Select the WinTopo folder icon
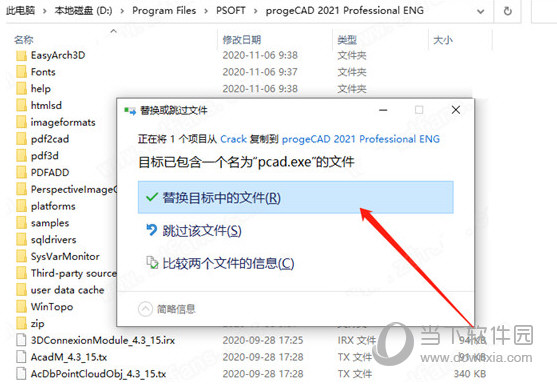Image resolution: width=557 pixels, height=387 pixels. tap(21, 307)
